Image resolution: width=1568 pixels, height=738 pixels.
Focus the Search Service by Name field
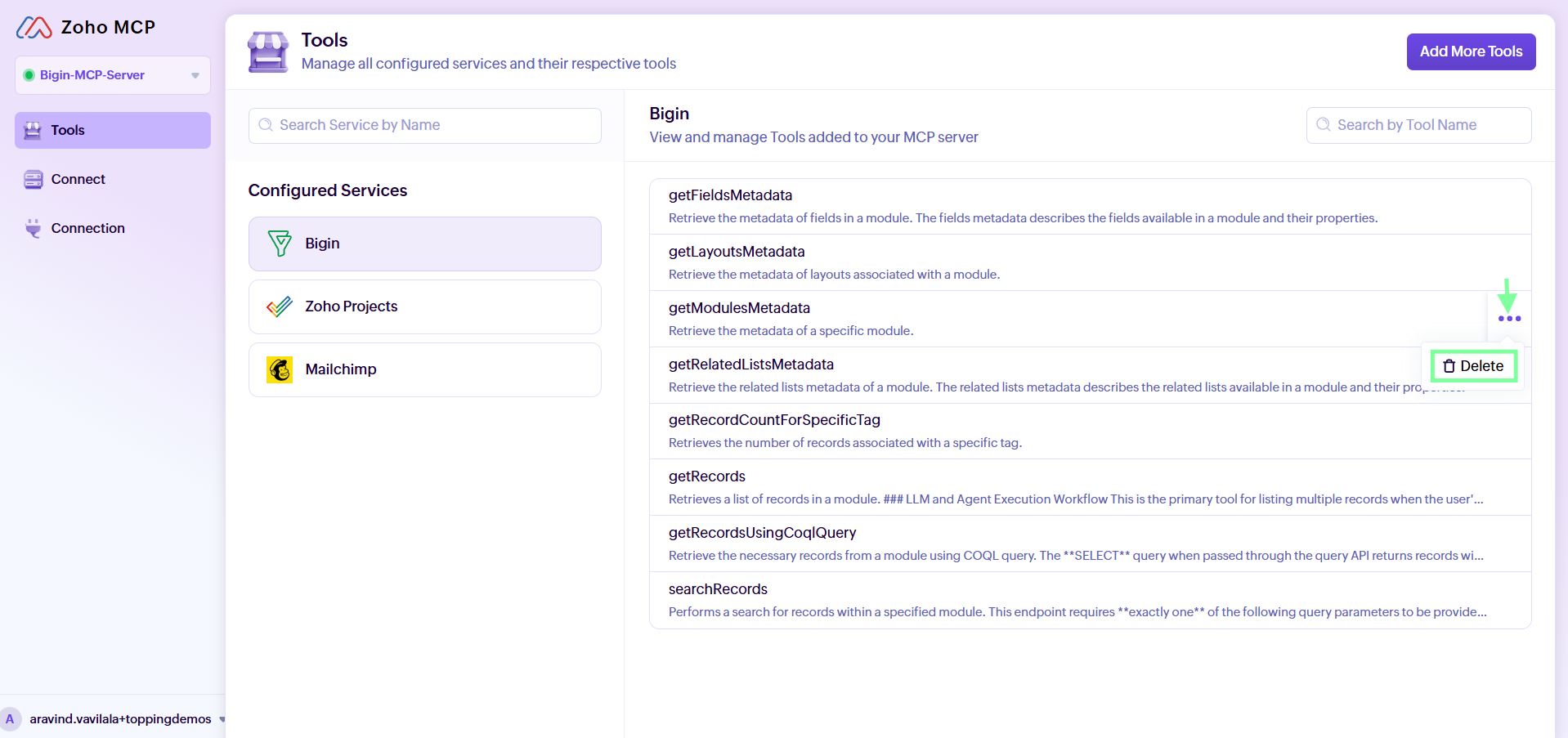tap(425, 126)
